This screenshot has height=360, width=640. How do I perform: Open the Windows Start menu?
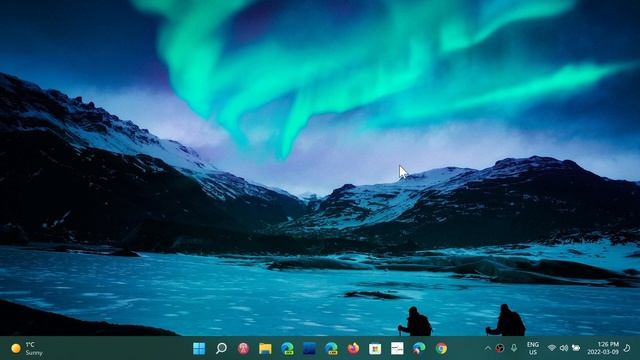point(199,349)
